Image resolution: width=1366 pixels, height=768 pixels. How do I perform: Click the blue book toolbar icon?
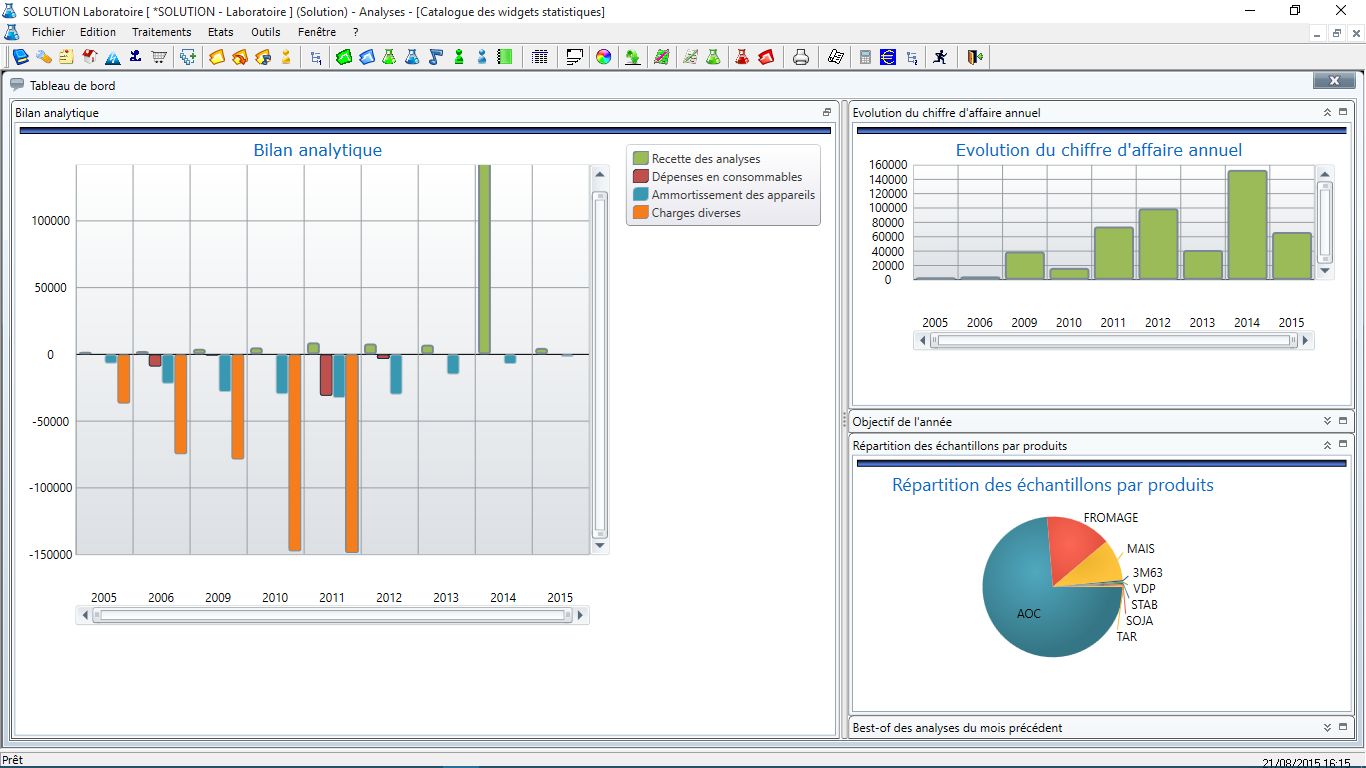pos(20,57)
